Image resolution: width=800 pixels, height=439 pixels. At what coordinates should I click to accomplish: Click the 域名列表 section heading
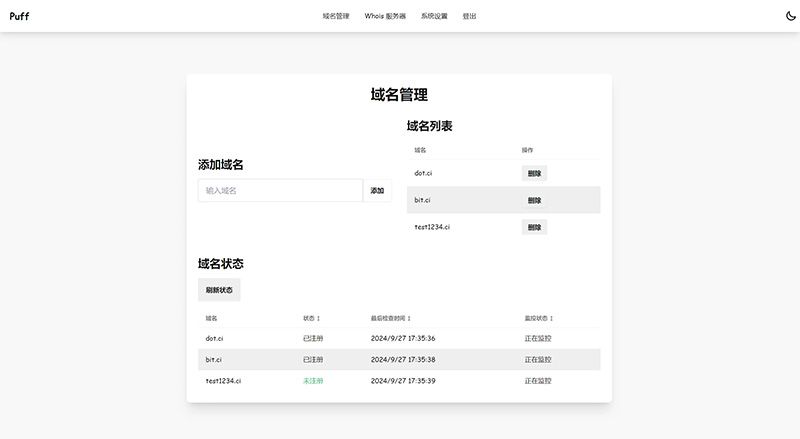coord(430,126)
